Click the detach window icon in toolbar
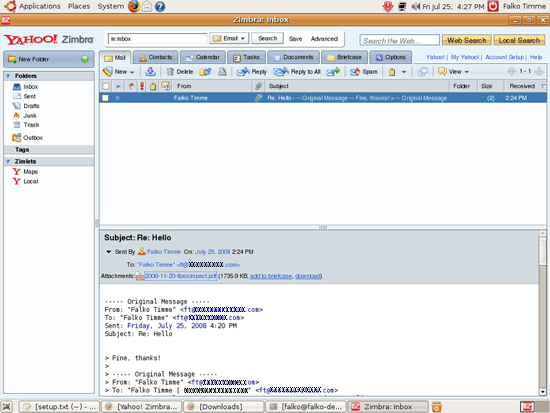The image size is (550, 413). click(x=423, y=72)
